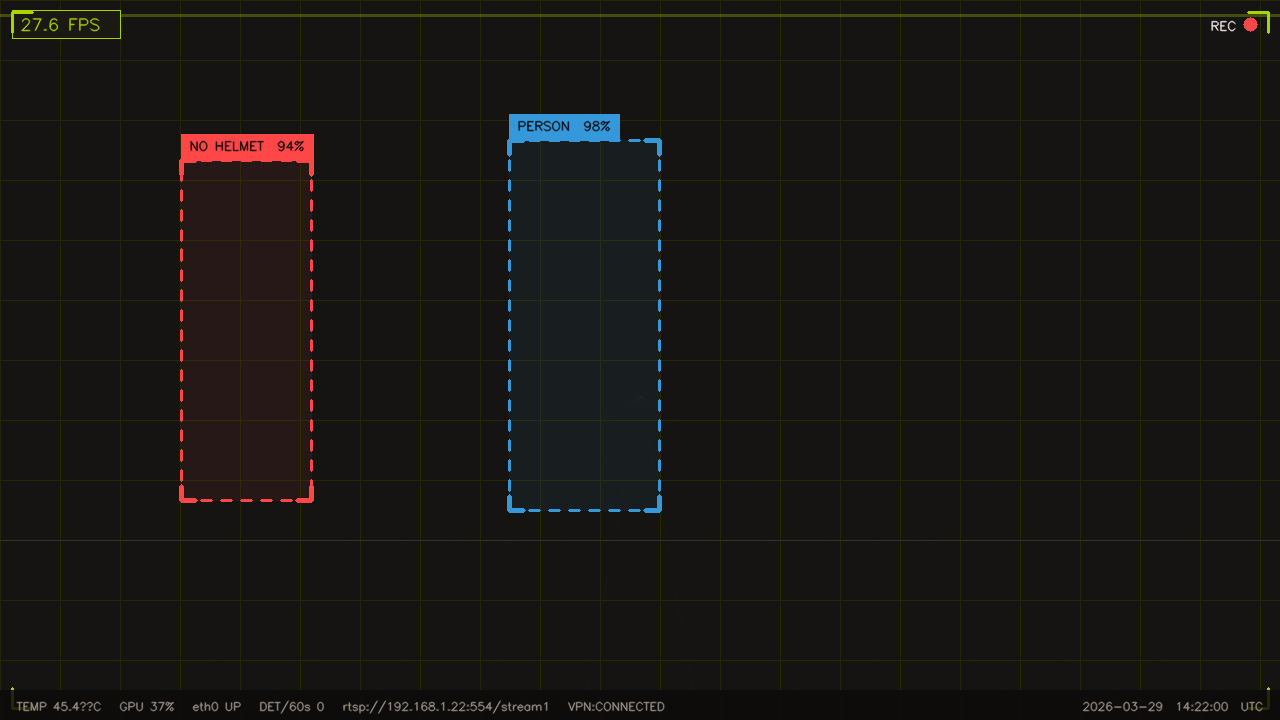1280x720 pixels.
Task: Click the eth0 UP network indicator
Action: [216, 706]
